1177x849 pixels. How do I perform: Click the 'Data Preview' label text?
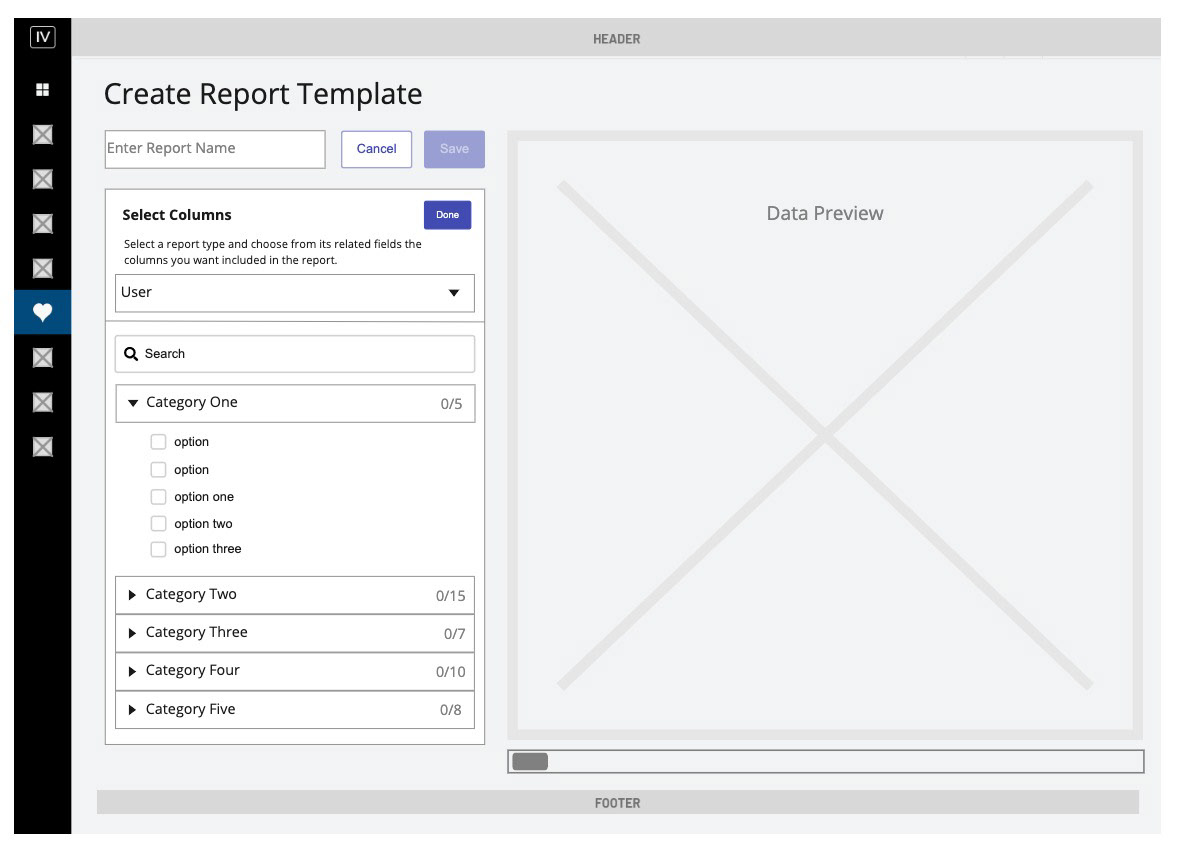point(825,213)
